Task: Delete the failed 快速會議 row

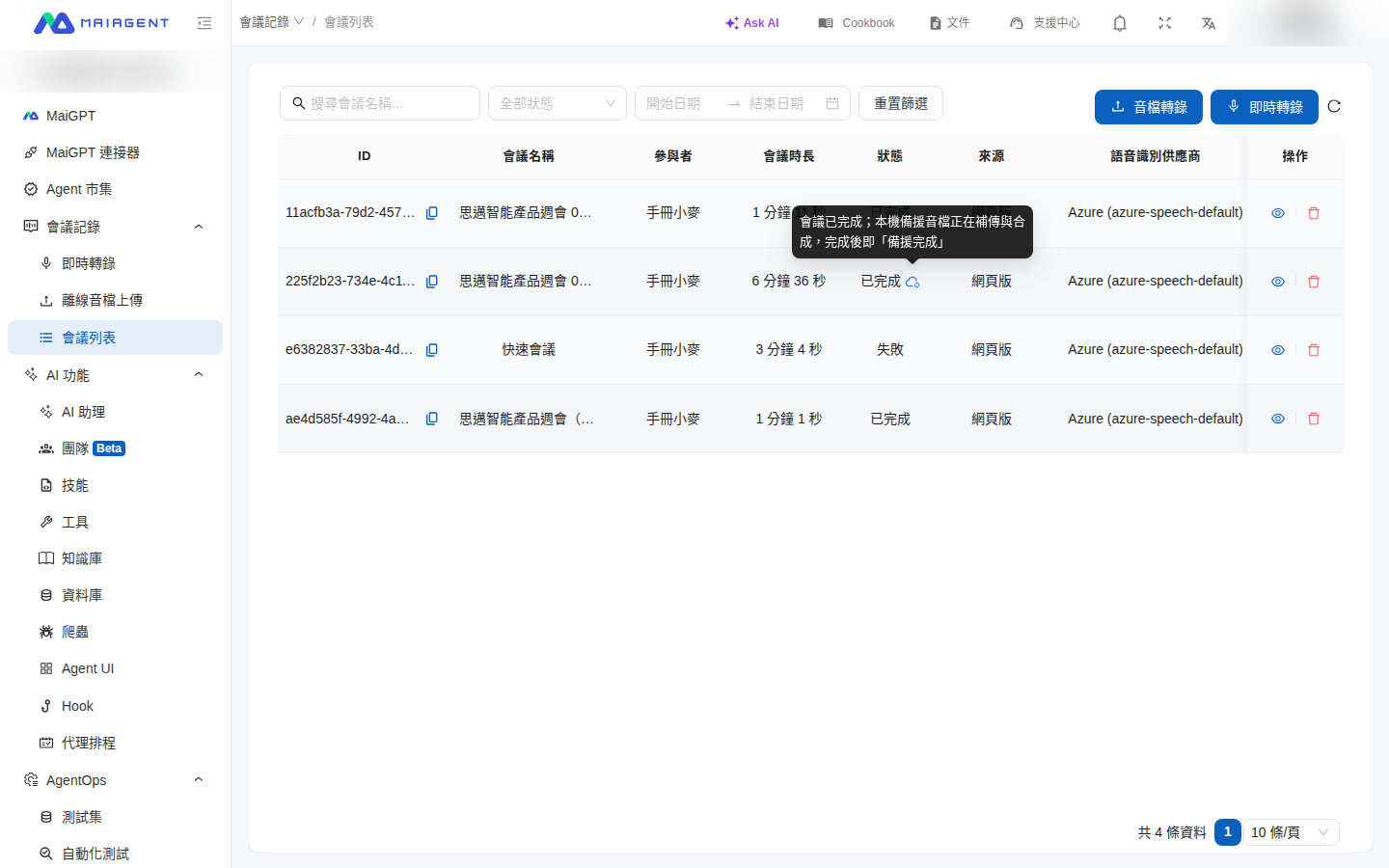Action: coord(1314,350)
